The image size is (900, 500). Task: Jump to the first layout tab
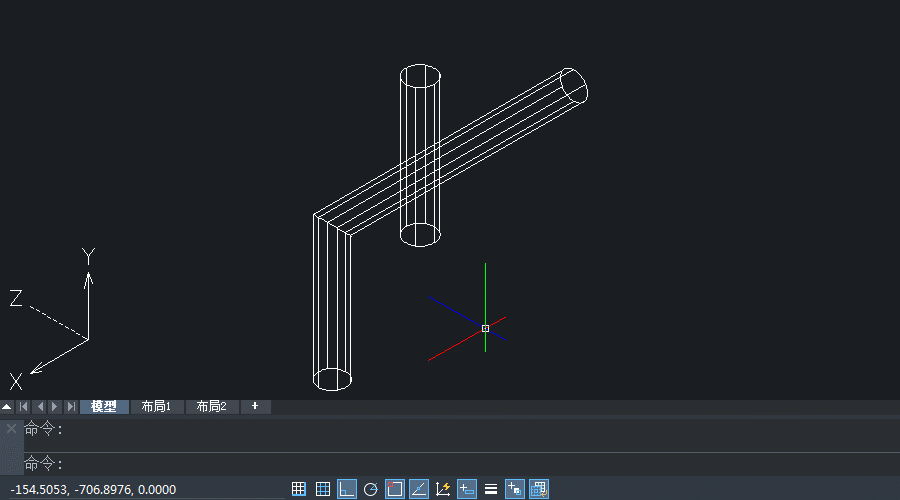24,407
